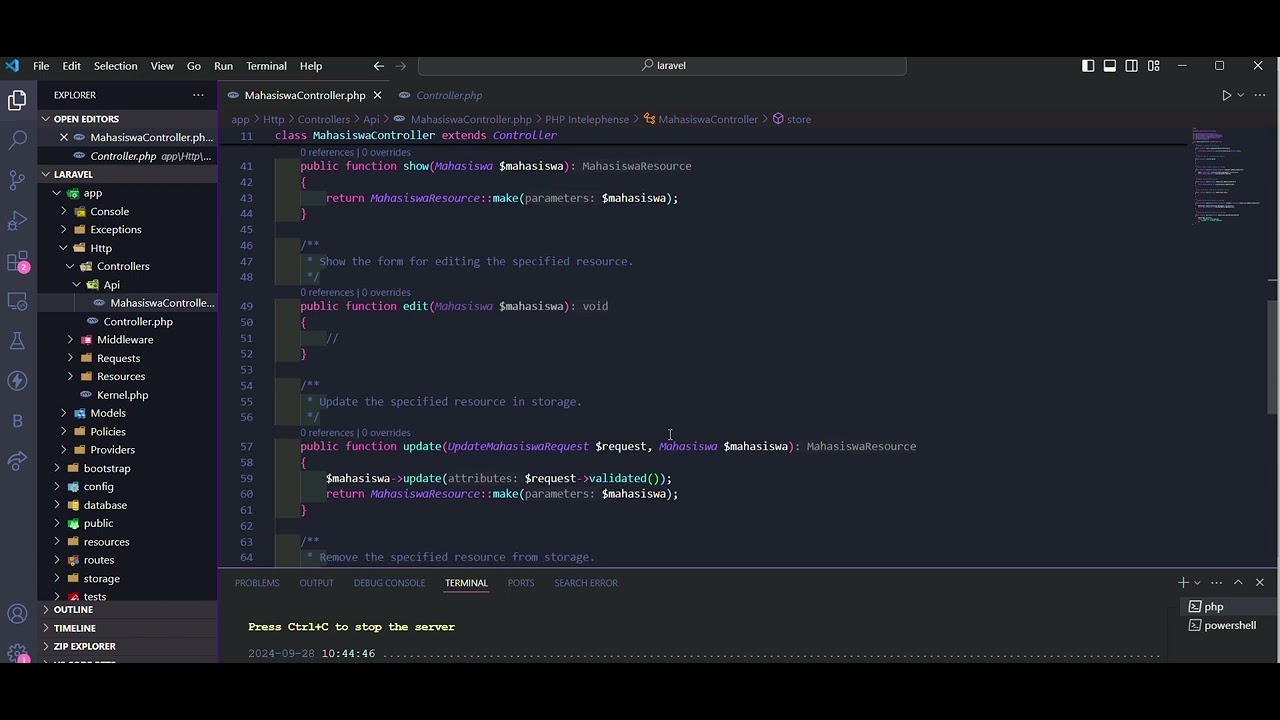Screen dimensions: 1280x720
Task: Expand the TIMELINE section
Action: [128, 628]
